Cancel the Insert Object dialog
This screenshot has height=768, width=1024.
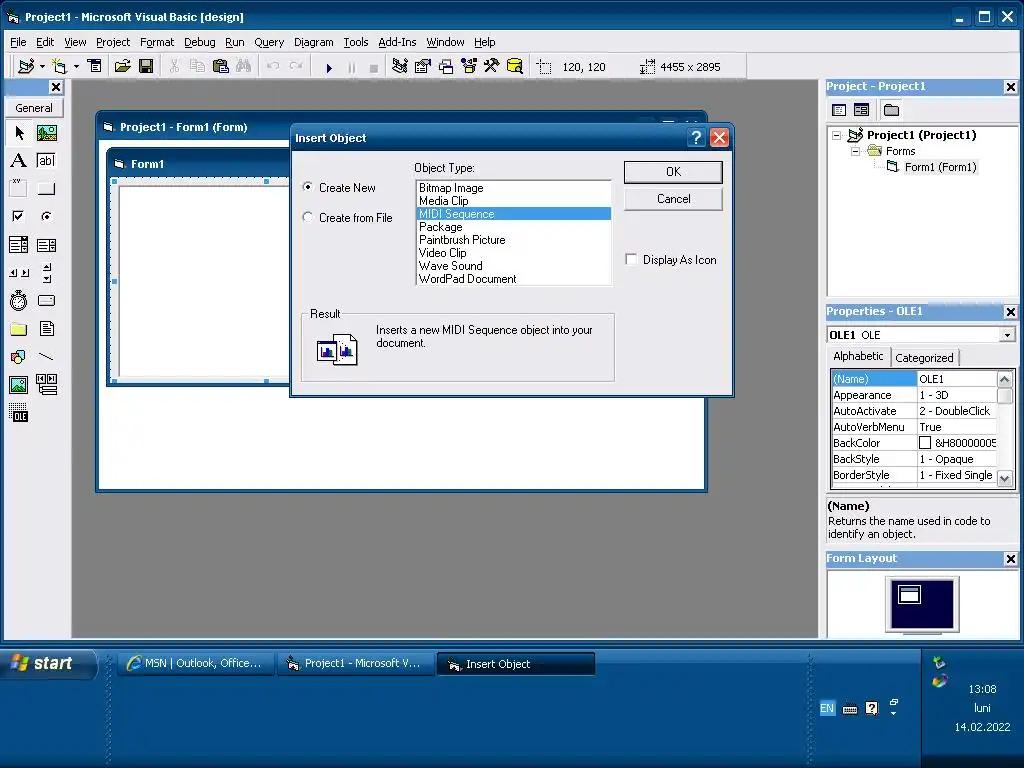click(673, 199)
